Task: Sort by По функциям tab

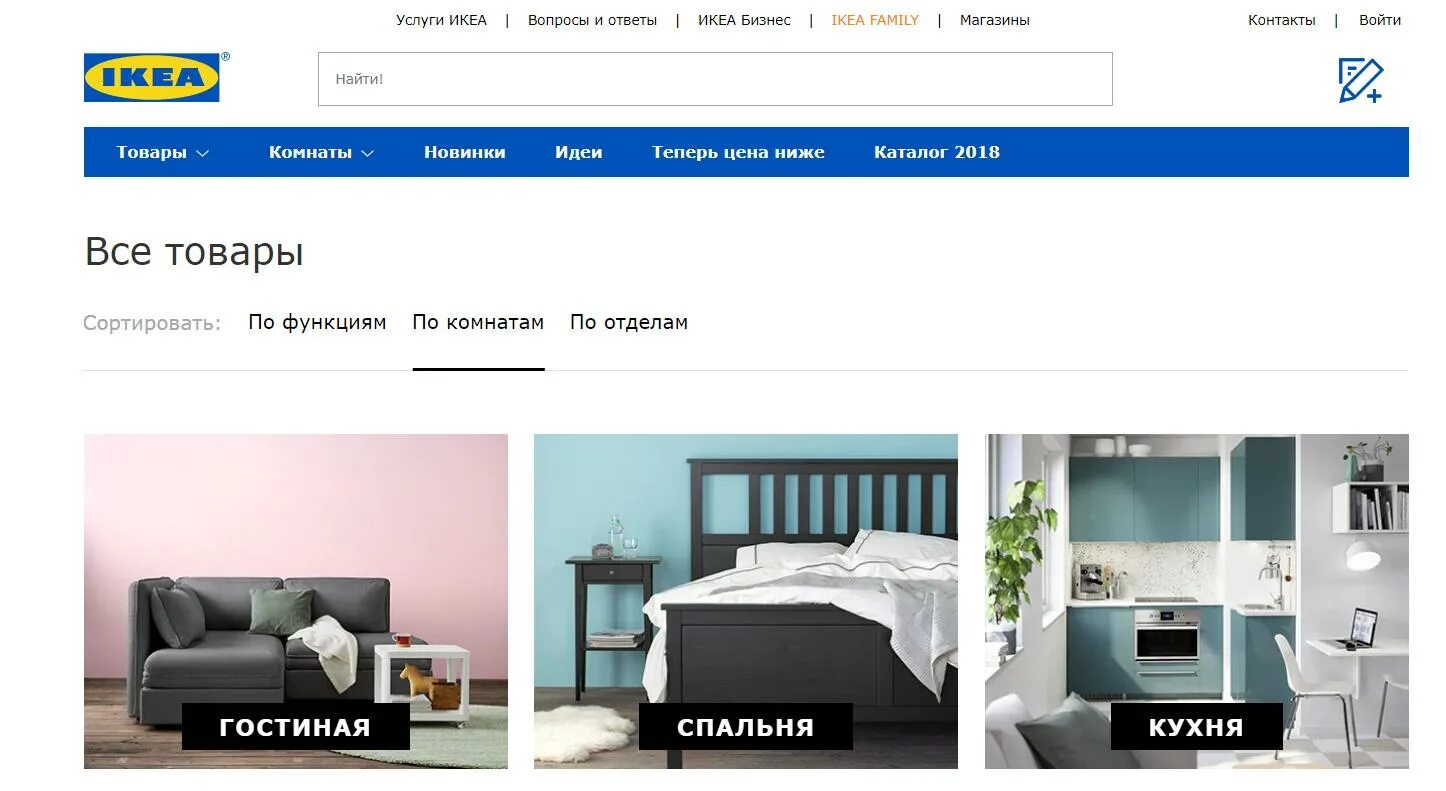Action: 317,323
